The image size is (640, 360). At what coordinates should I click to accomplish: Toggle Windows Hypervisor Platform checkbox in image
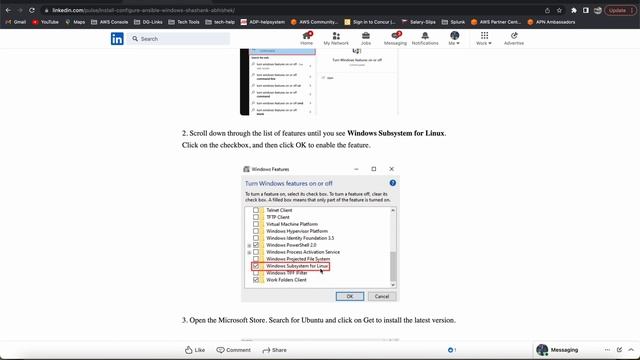tap(256, 231)
